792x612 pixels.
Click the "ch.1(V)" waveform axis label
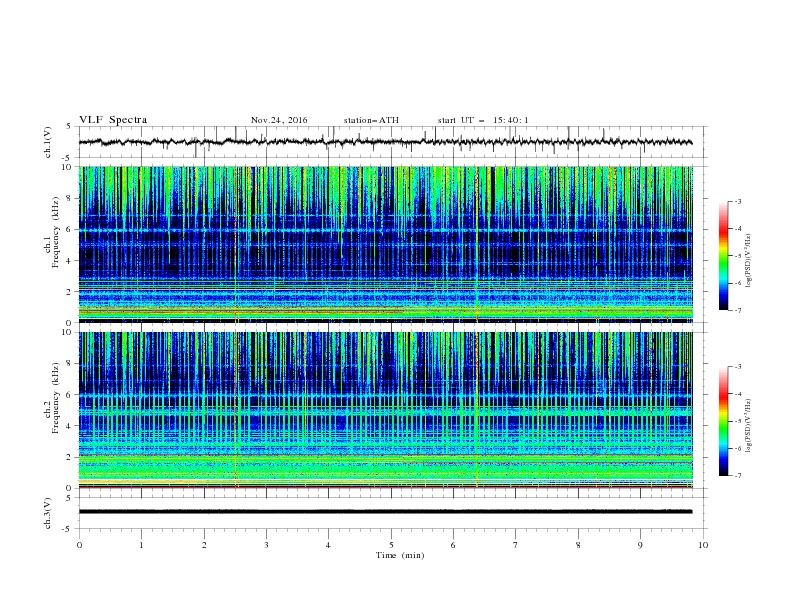point(48,142)
